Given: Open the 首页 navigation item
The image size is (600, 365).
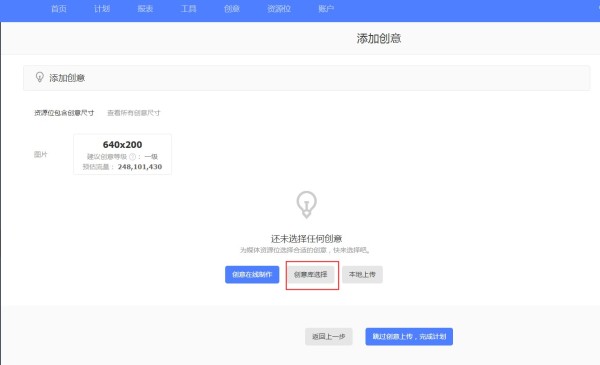Looking at the screenshot, I should (59, 9).
